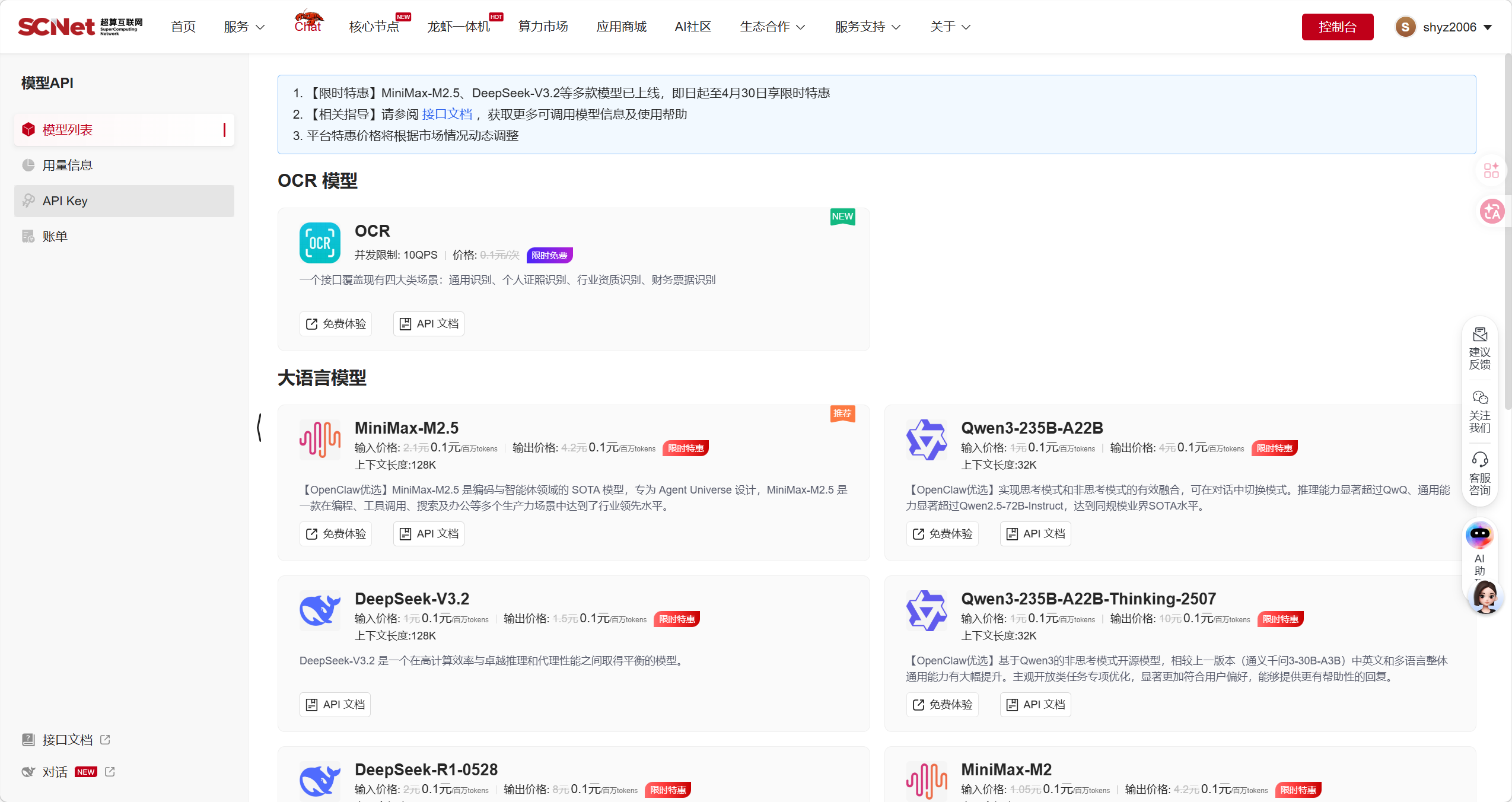Viewport: 1512px width, 802px height.
Task: Expand the 服务 dropdown menu
Action: coord(244,27)
